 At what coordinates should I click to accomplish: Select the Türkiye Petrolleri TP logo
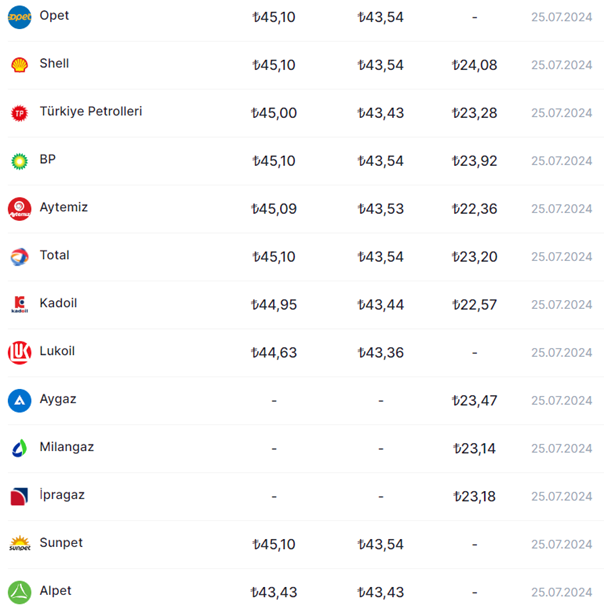(19, 113)
